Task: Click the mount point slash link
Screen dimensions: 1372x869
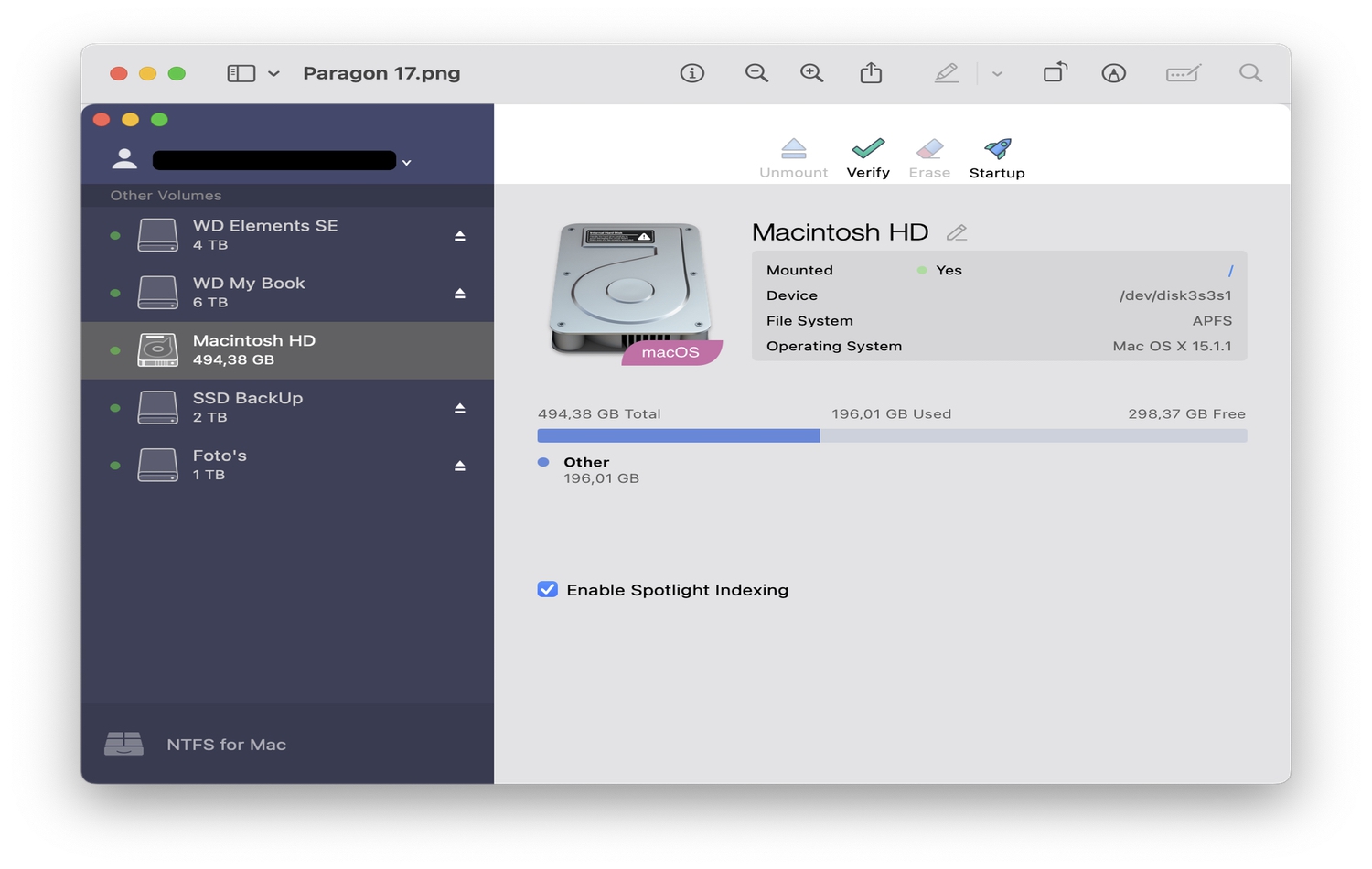Action: (1230, 271)
